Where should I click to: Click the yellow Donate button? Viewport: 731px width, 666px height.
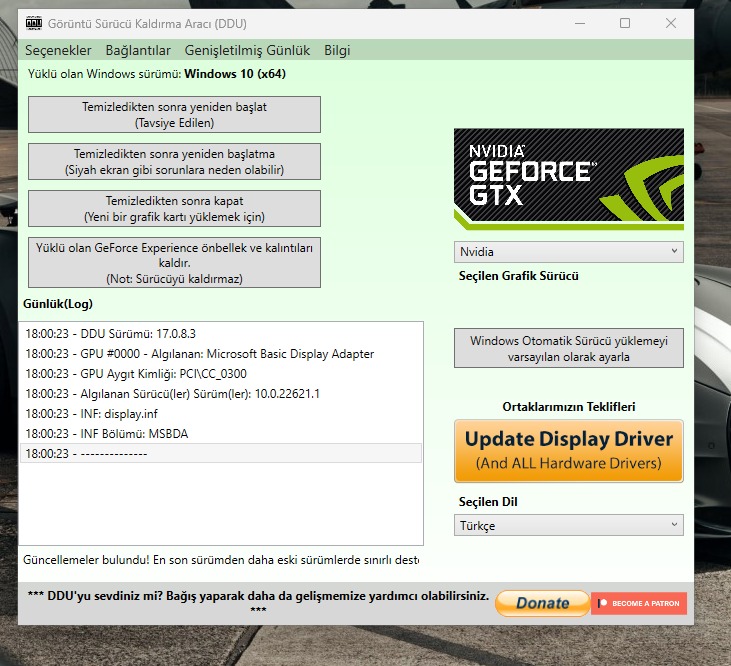[542, 603]
